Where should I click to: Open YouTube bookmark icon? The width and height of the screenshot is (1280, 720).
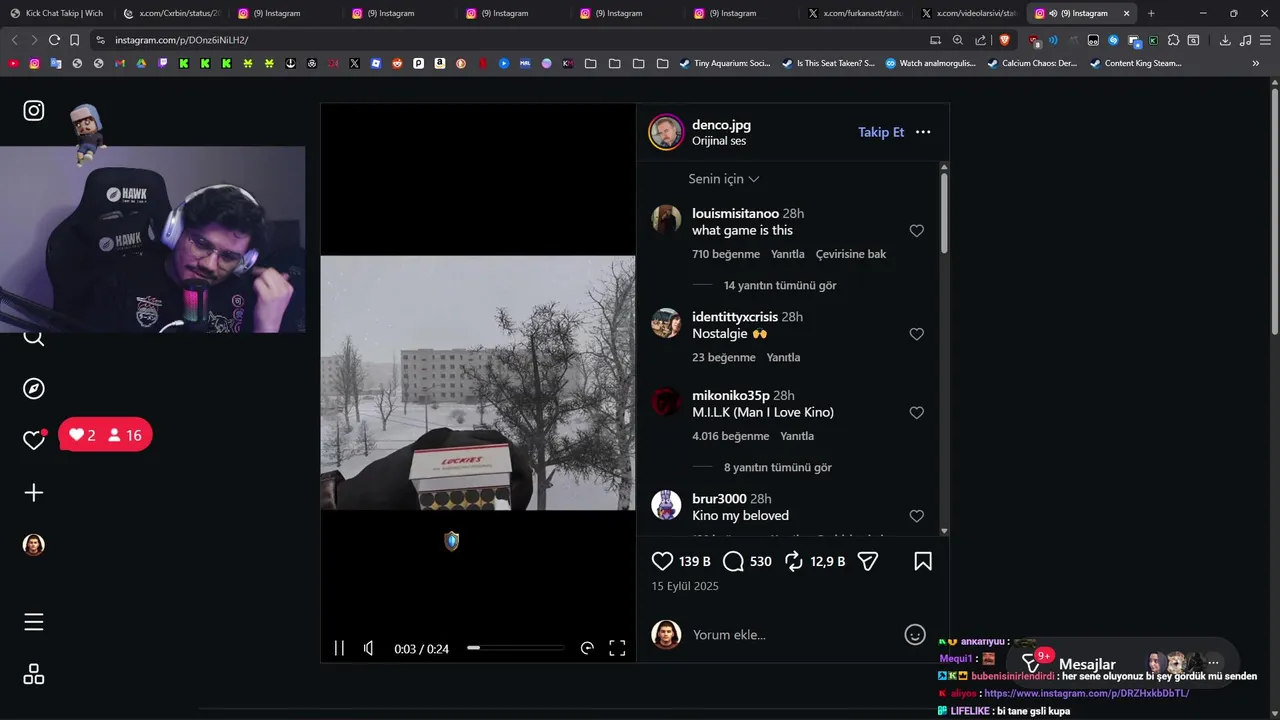point(13,63)
